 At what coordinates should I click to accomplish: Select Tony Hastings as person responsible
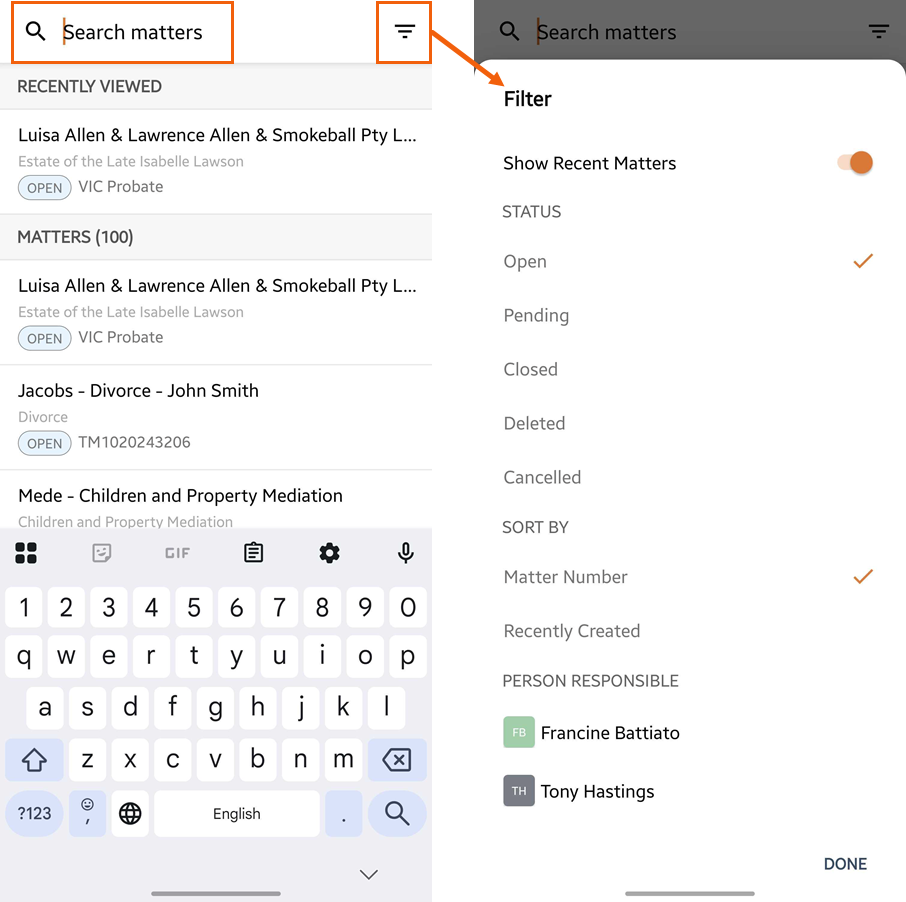click(x=597, y=791)
